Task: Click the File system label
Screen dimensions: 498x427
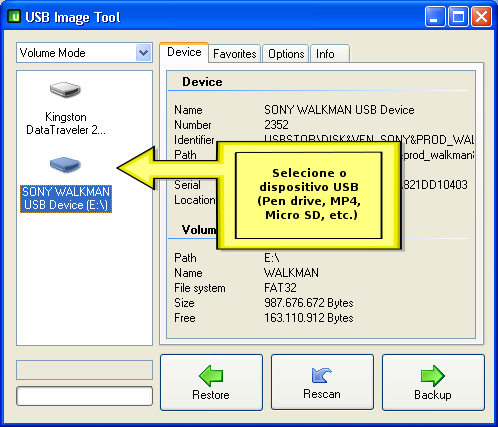Action: pyautogui.click(x=200, y=288)
